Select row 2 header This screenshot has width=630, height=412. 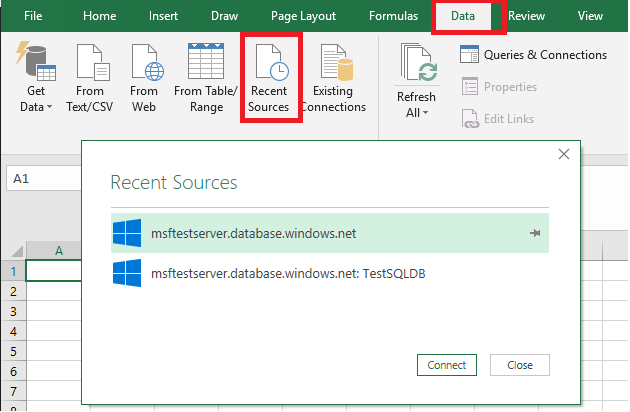click(14, 291)
